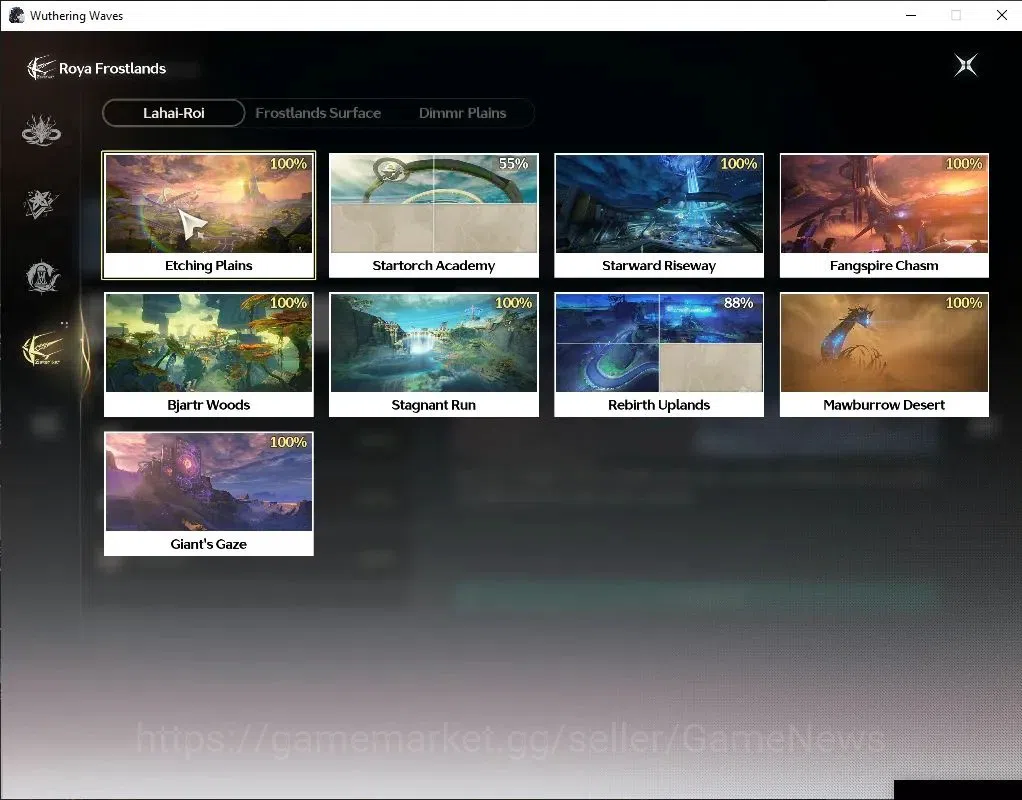This screenshot has width=1022, height=800.
Task: Select the highlighted Roya Frostlands sidebar icon
Action: tap(42, 350)
